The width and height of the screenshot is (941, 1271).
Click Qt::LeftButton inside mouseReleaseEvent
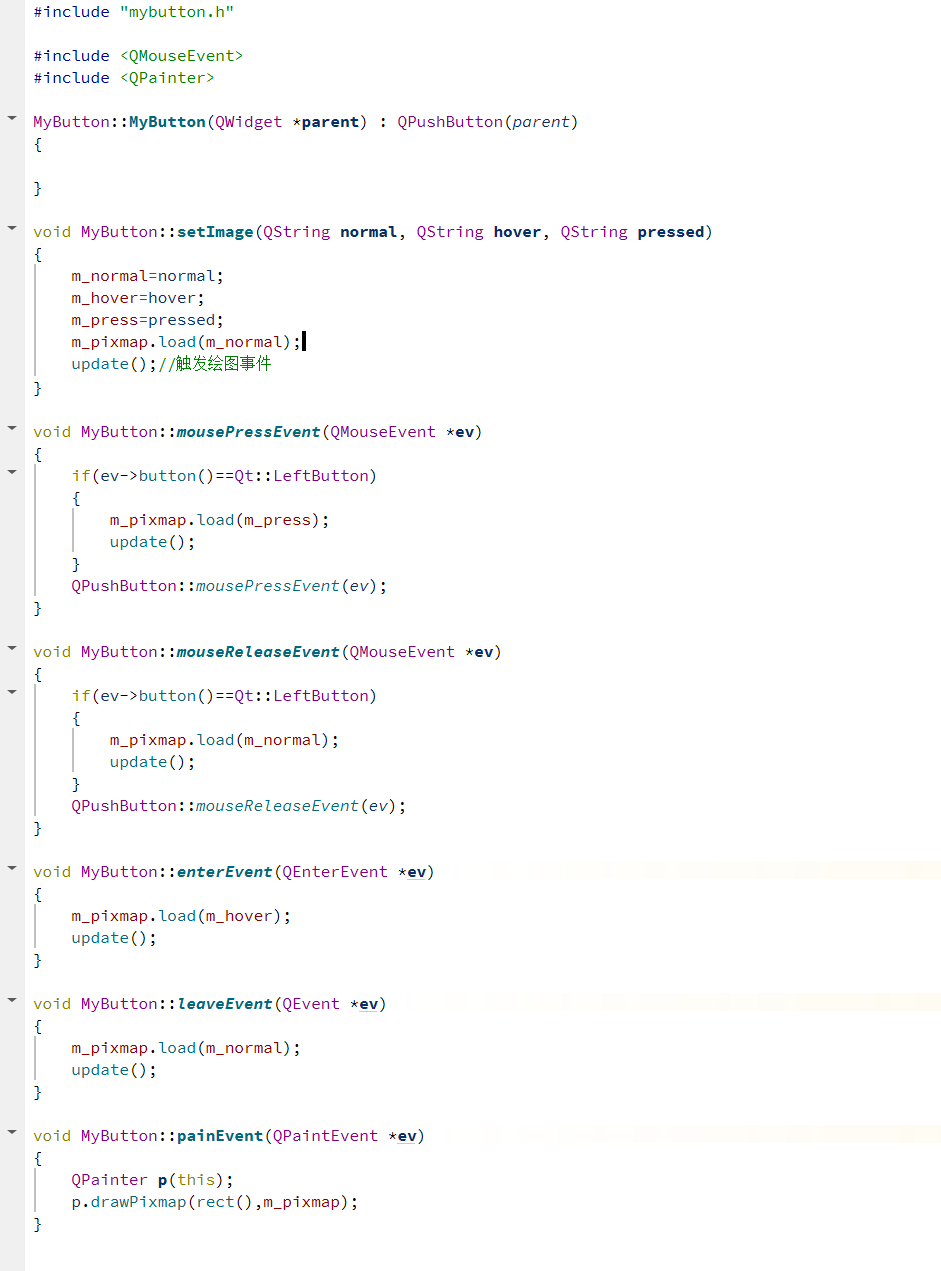tap(302, 696)
